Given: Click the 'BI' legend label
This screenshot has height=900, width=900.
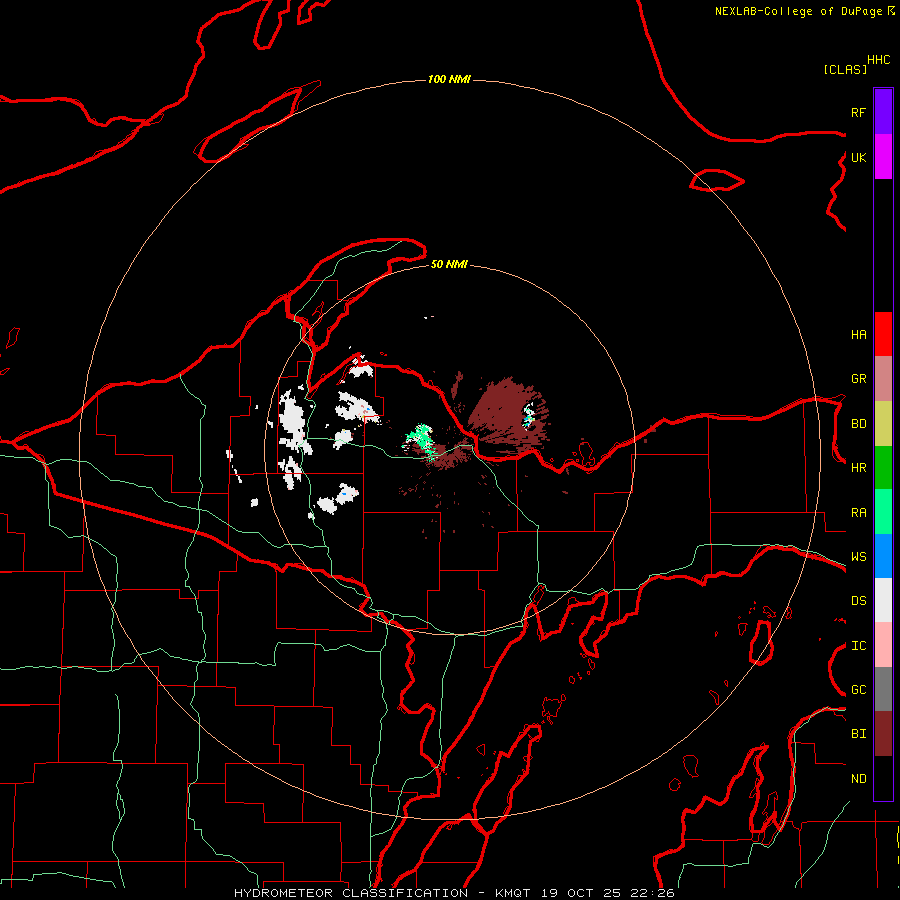Looking at the screenshot, I should coord(859,734).
